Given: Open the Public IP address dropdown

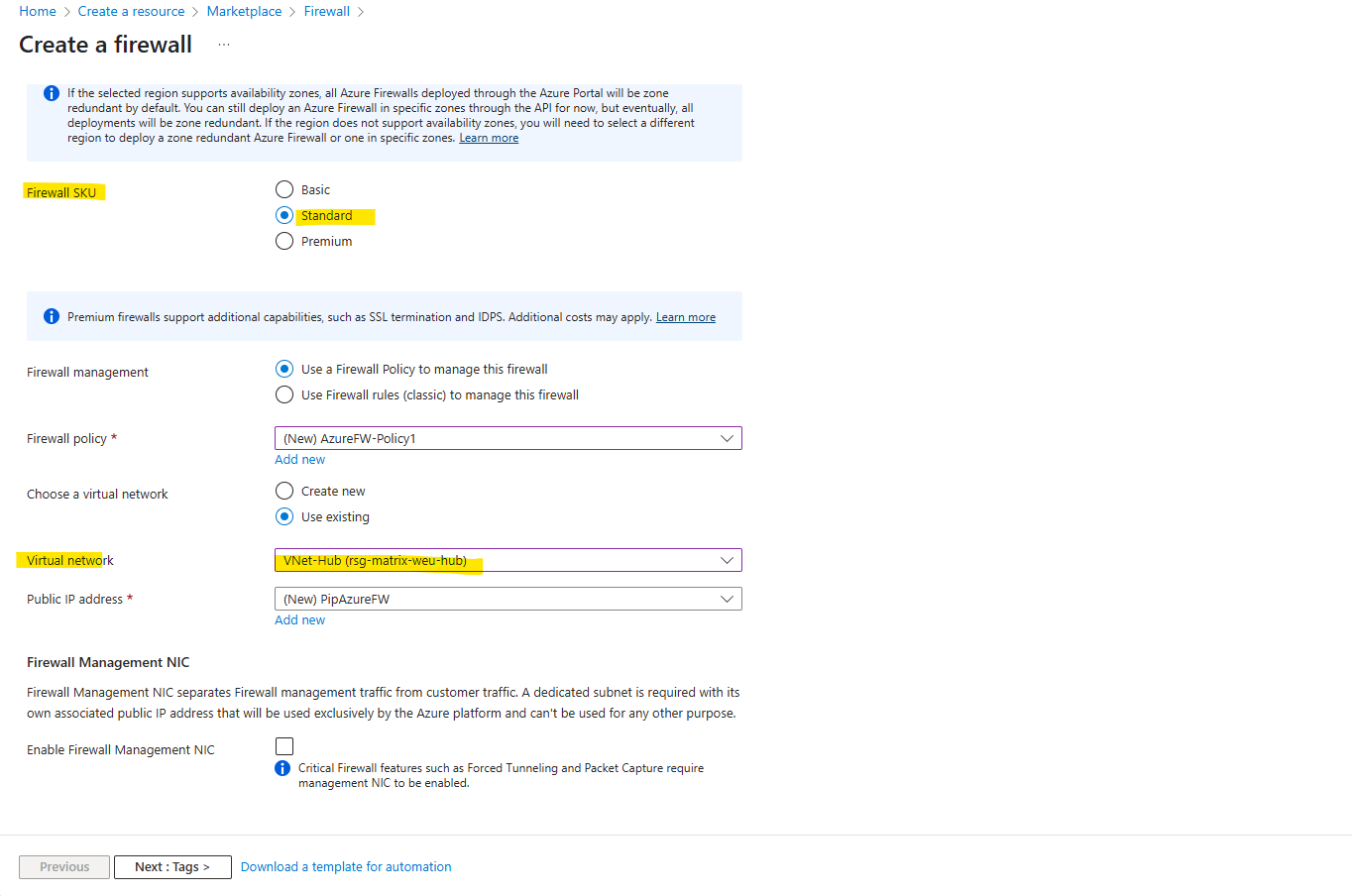Looking at the screenshot, I should click(507, 599).
